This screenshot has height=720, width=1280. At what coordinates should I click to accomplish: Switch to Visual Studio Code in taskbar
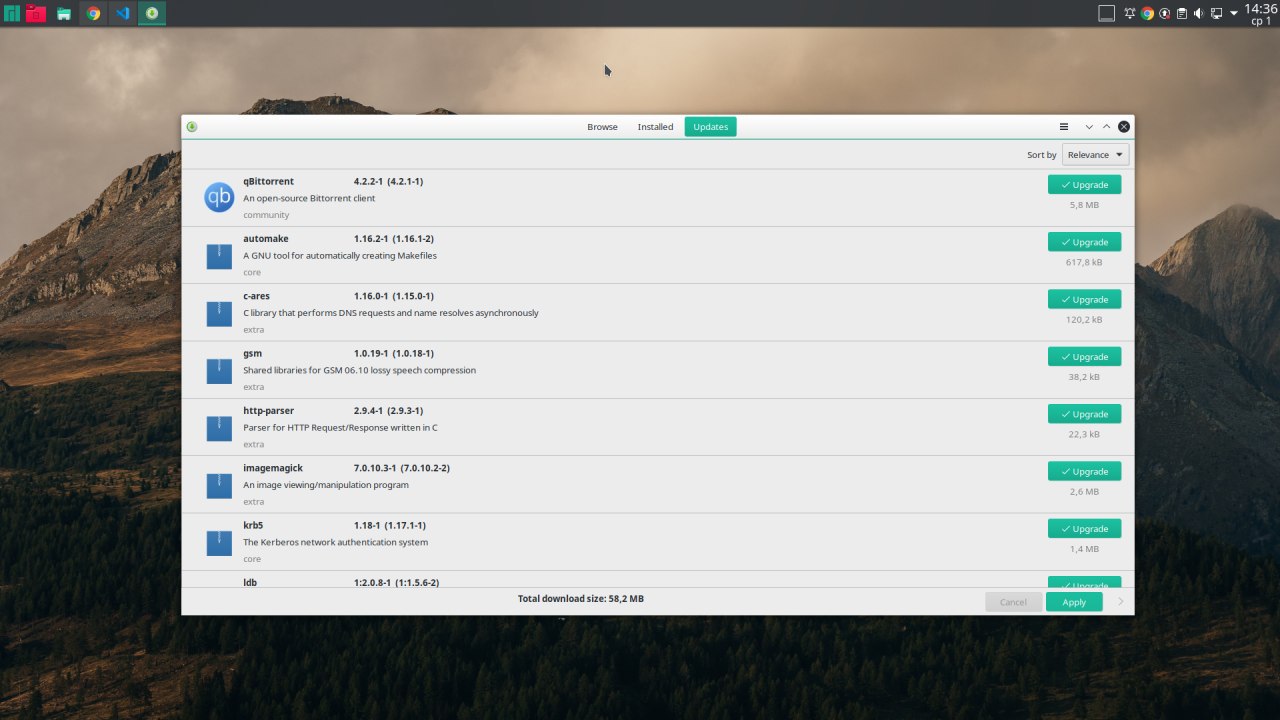[123, 14]
